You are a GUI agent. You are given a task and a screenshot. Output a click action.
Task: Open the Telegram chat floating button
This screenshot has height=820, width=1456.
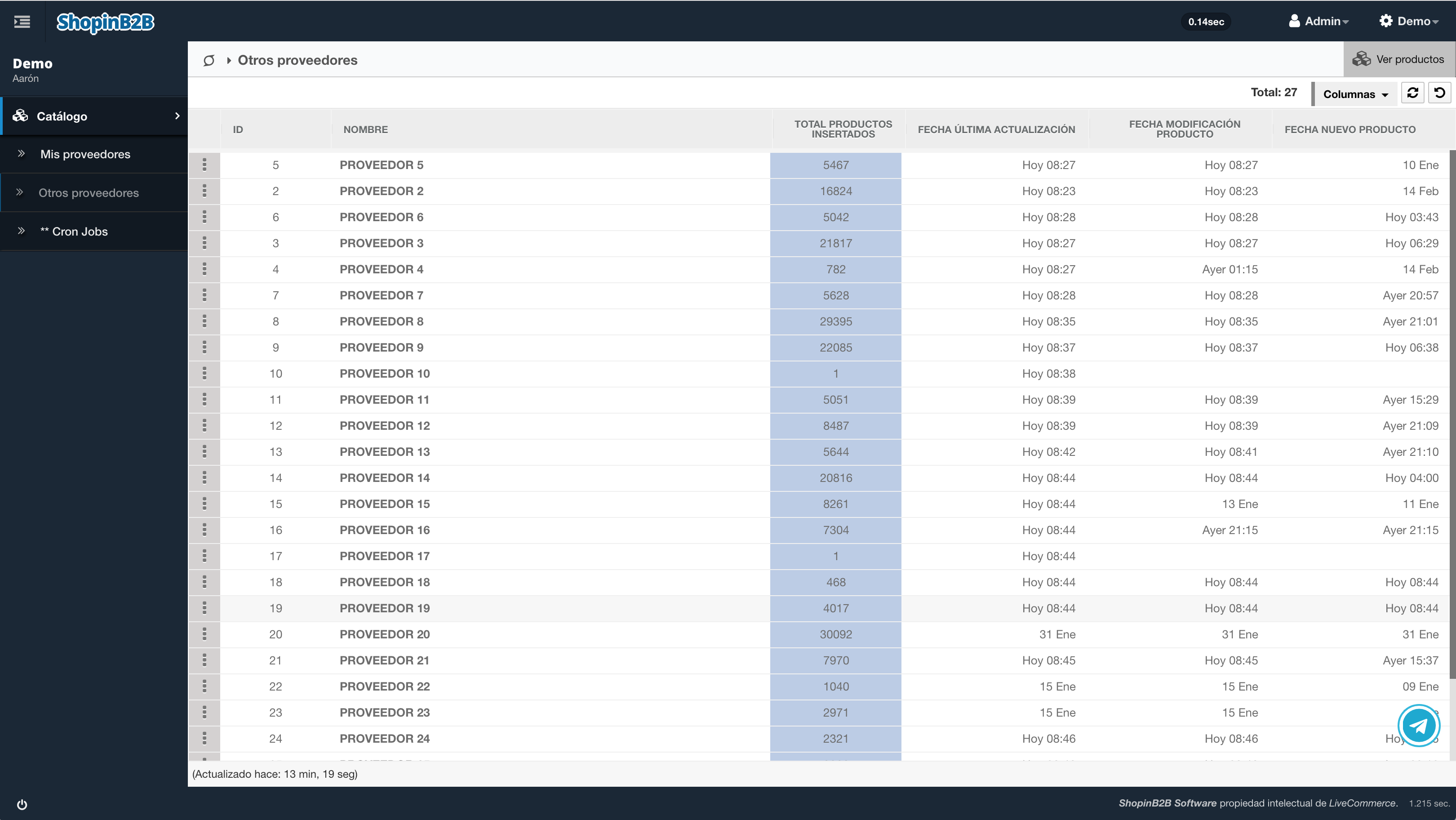(1419, 726)
